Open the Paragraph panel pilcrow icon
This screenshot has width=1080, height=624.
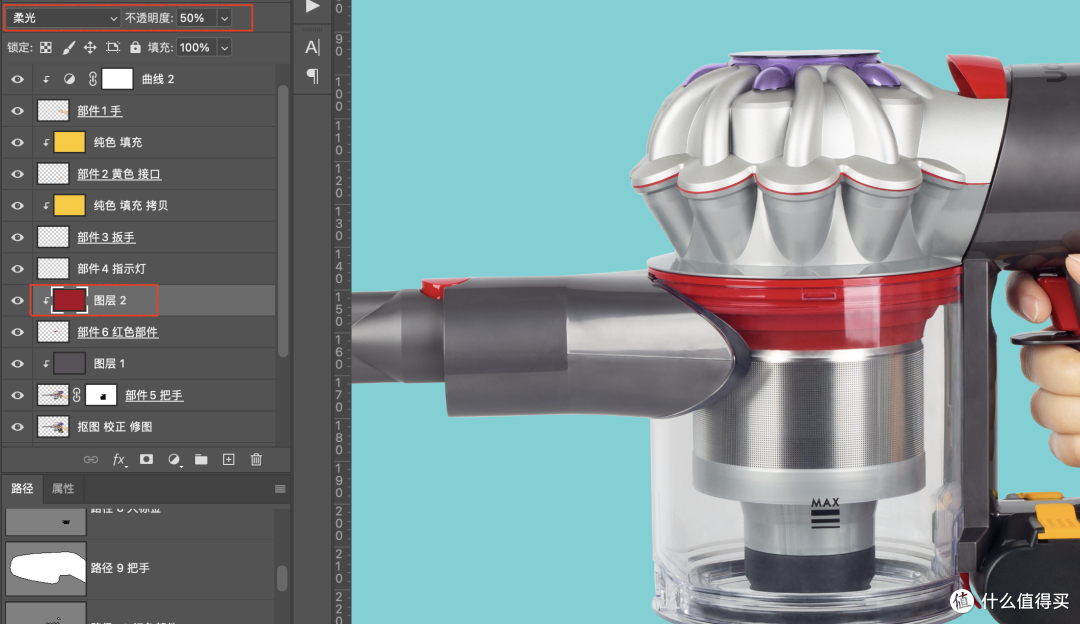[313, 76]
